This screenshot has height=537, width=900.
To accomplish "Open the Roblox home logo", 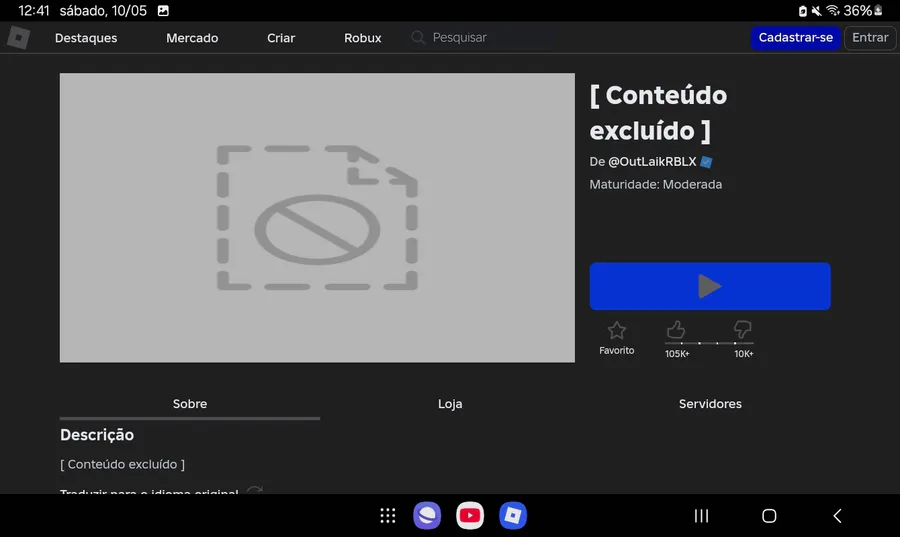I will point(18,38).
